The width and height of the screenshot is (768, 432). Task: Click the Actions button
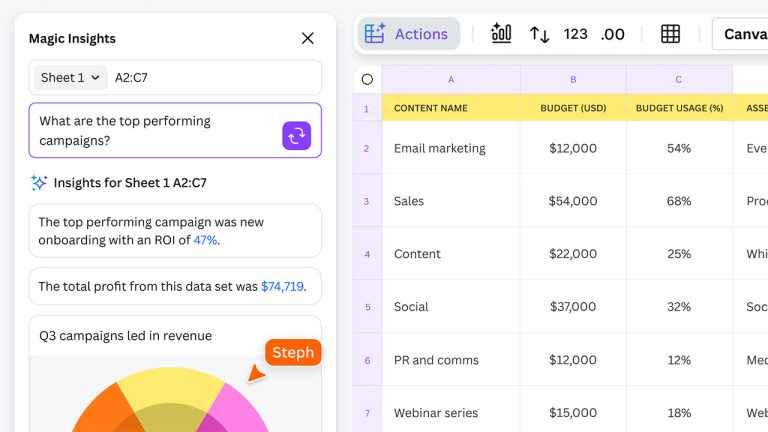(x=408, y=34)
